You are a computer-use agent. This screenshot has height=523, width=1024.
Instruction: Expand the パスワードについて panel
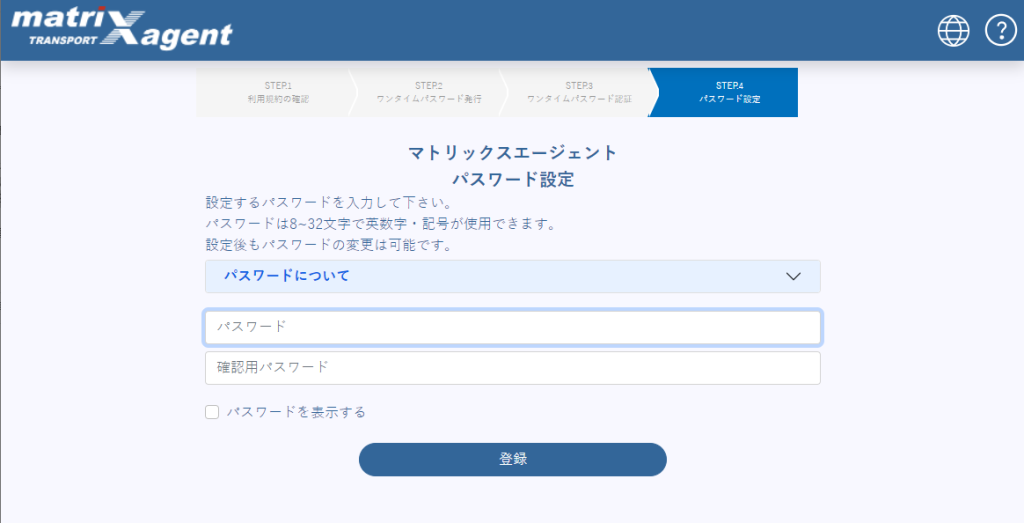tap(513, 276)
